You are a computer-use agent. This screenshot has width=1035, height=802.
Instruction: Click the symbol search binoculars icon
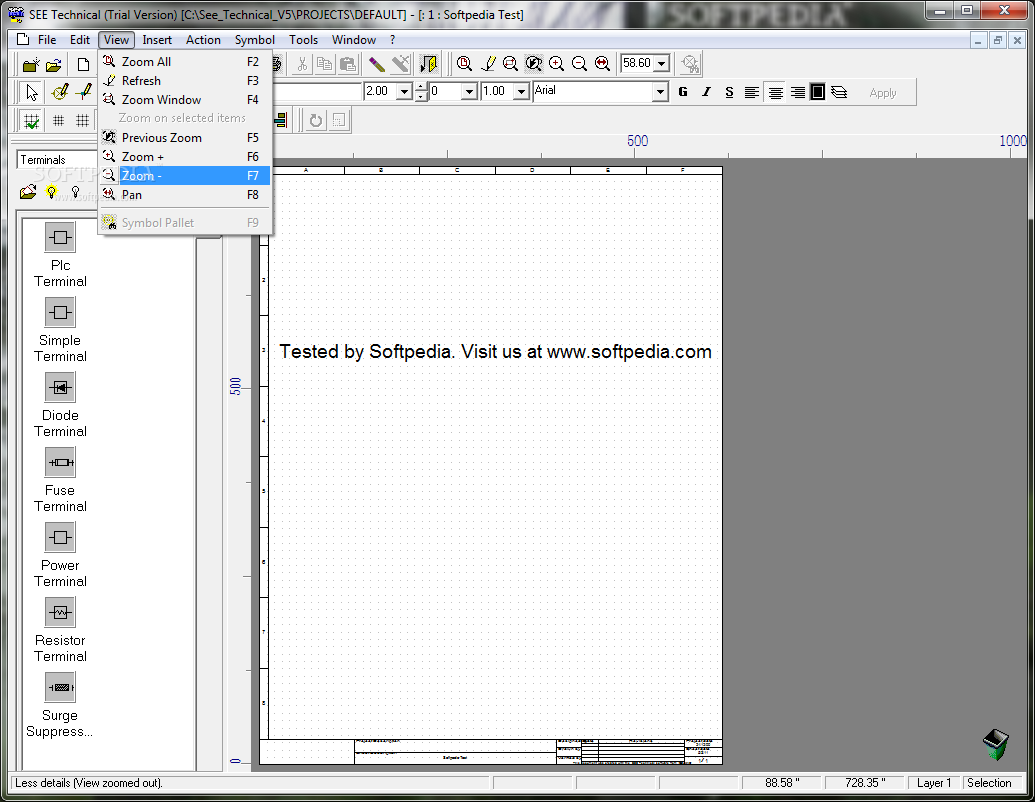click(690, 63)
